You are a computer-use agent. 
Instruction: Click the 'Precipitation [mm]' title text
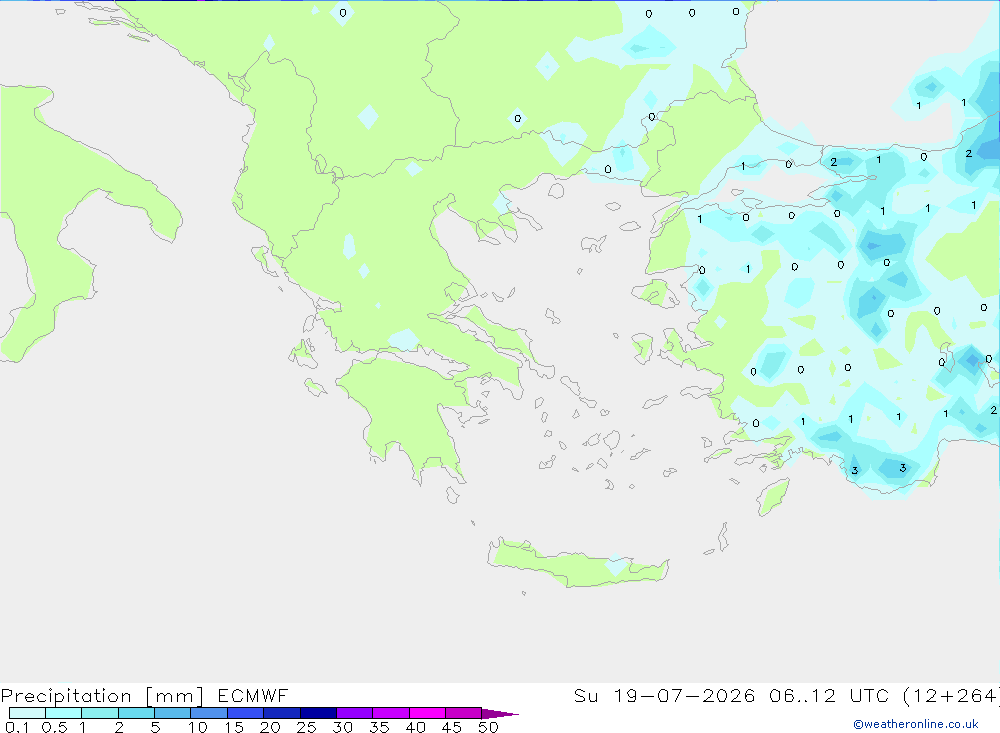[x=102, y=696]
